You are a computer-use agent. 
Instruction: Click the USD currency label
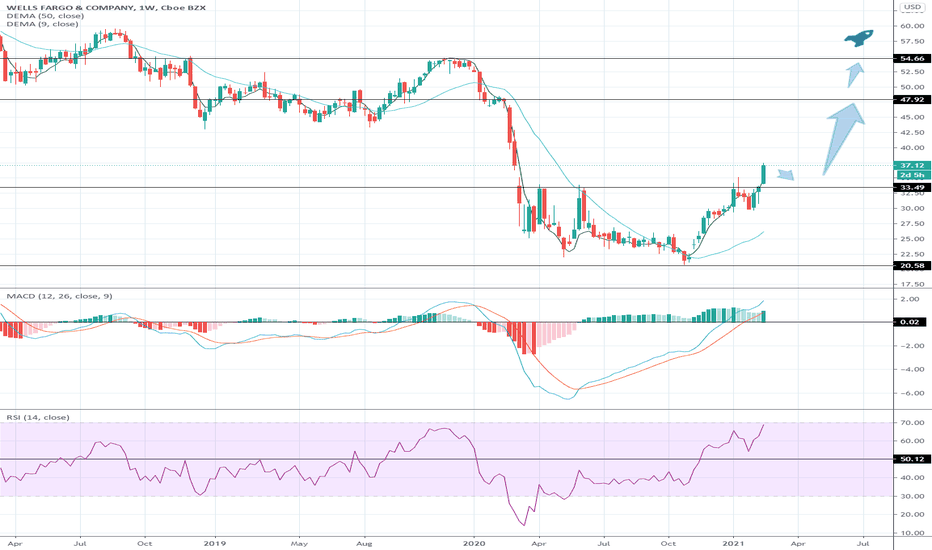point(912,8)
